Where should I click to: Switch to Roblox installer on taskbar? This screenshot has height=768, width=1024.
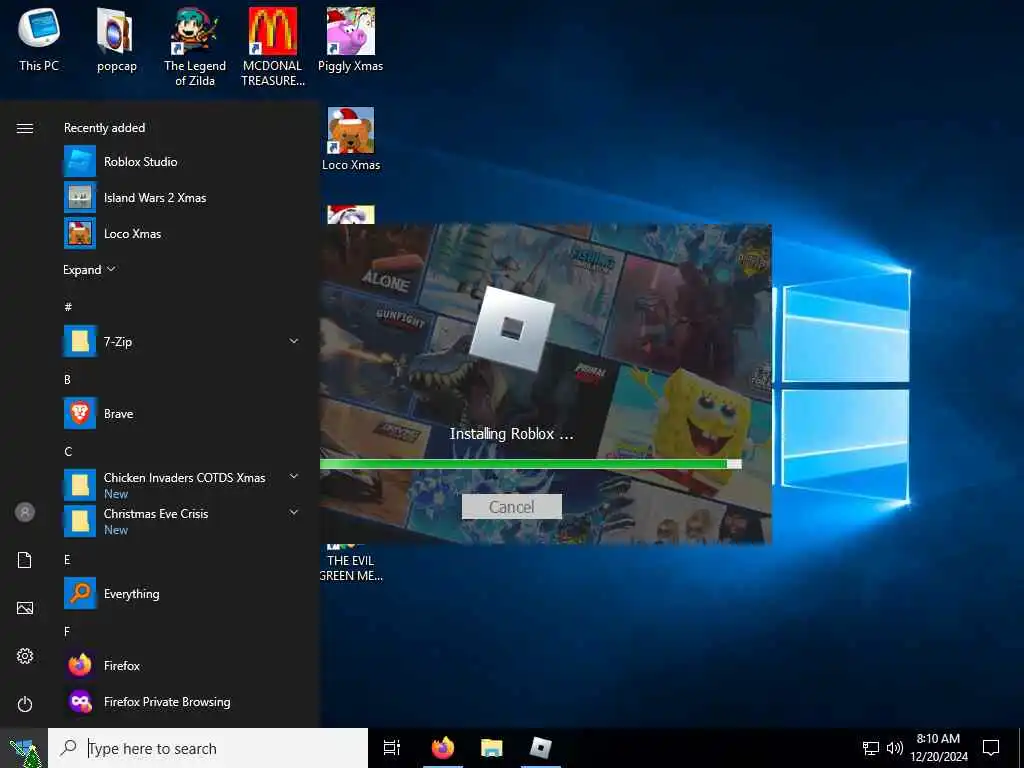(541, 748)
